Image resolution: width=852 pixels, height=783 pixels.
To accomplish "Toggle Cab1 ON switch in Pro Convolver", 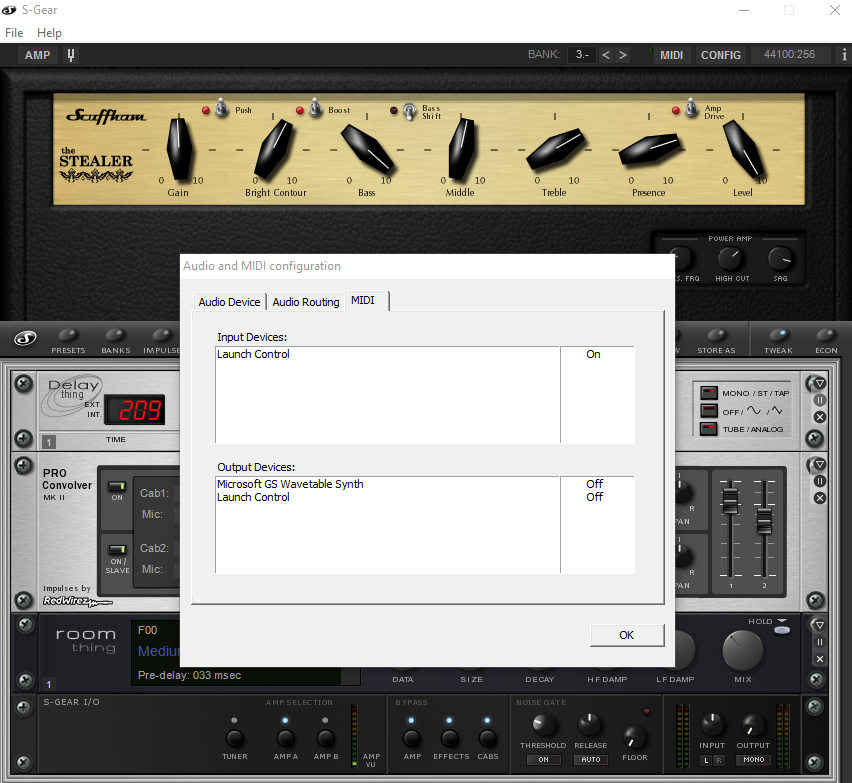I will click(x=117, y=486).
